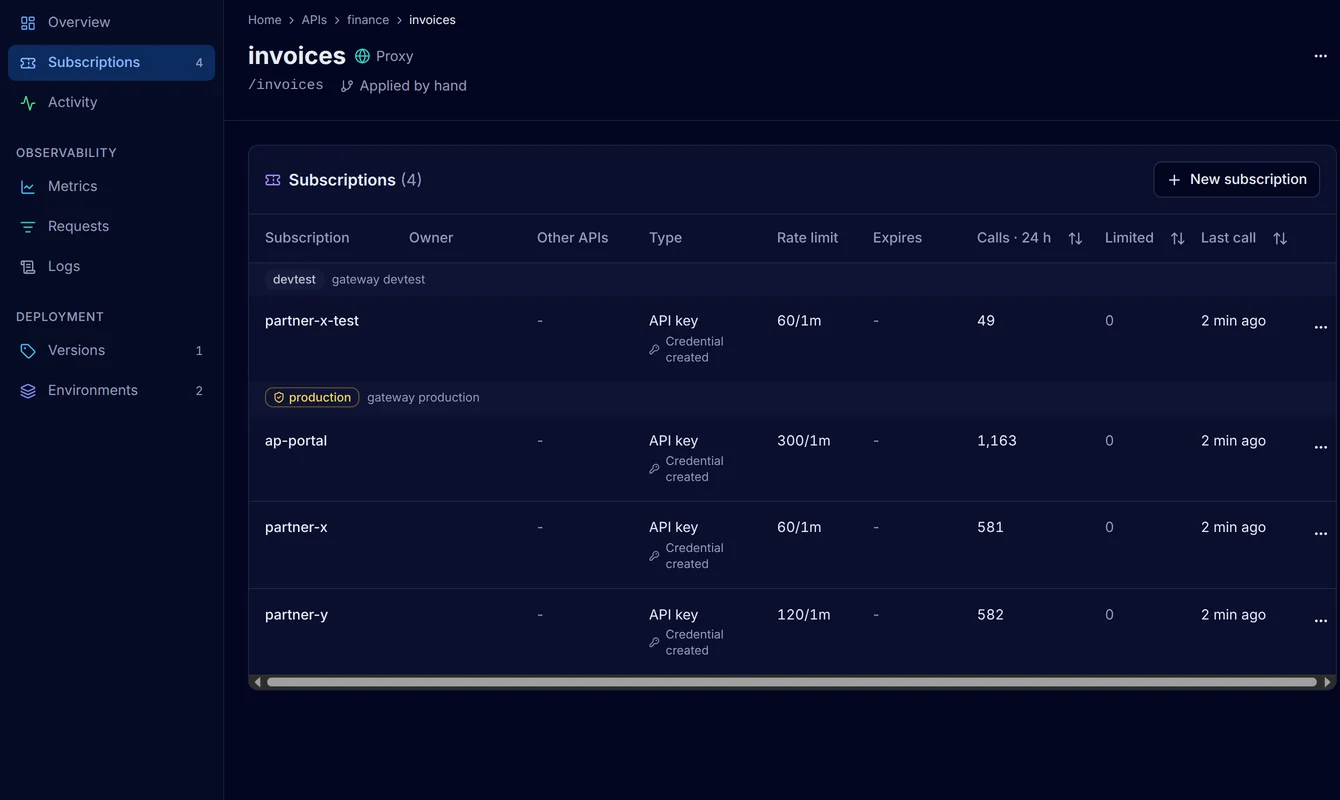
Task: Open row actions for partner-x-test
Action: 1320,327
